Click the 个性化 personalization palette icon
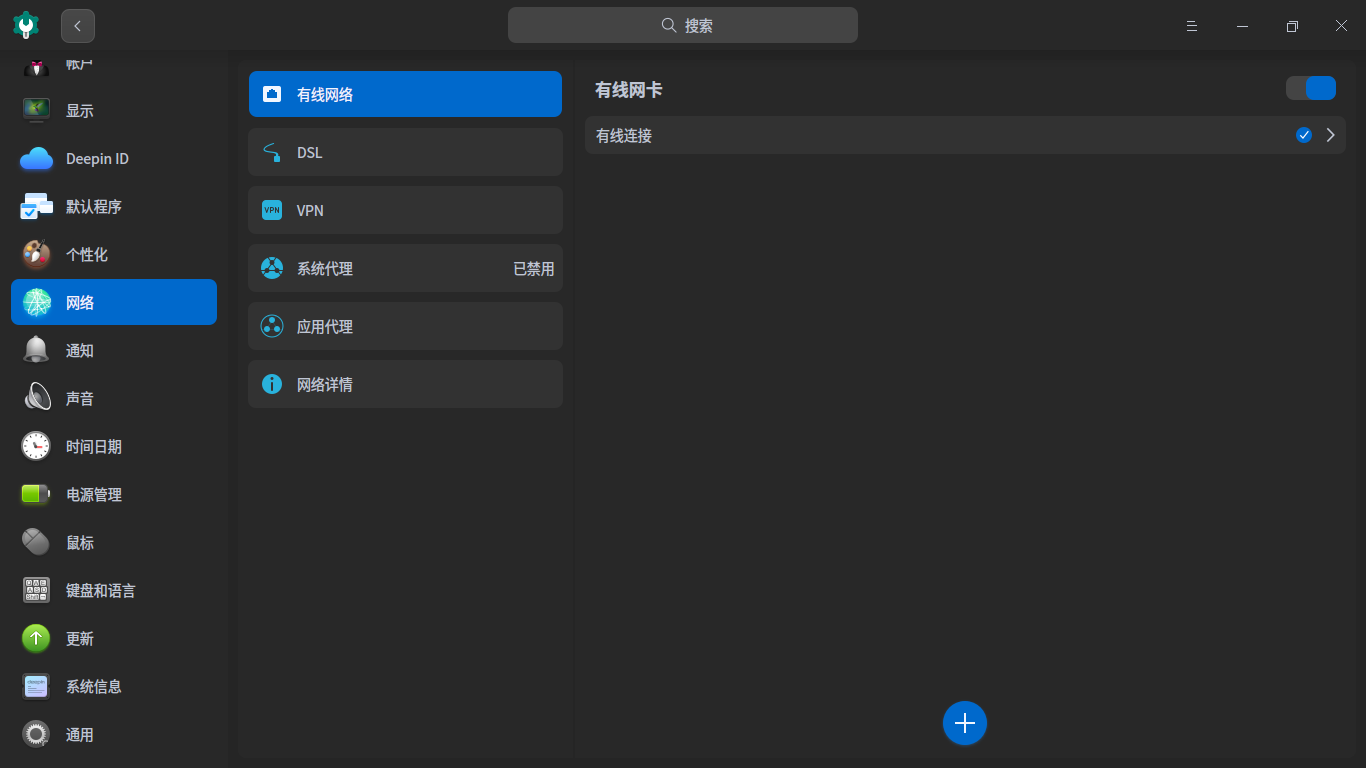 (x=37, y=254)
